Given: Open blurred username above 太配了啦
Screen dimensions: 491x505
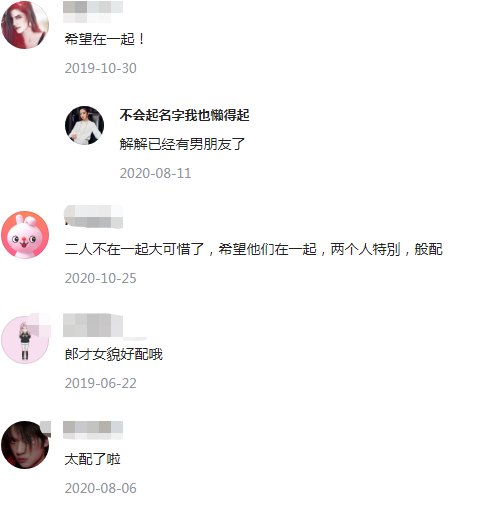Looking at the screenshot, I should click(93, 430).
